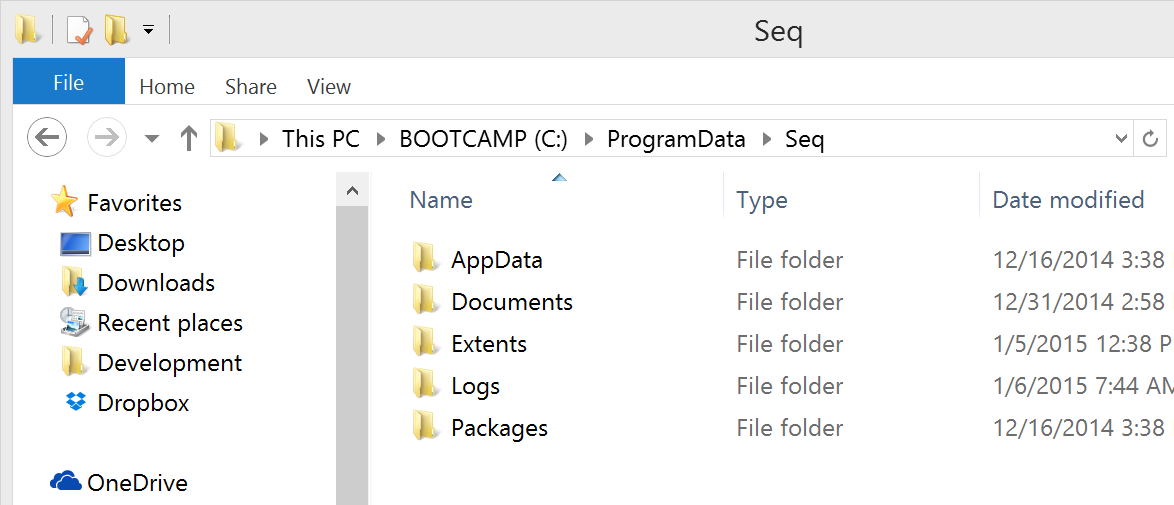Image resolution: width=1174 pixels, height=505 pixels.
Task: Click the Forward navigation arrow
Action: [x=107, y=138]
